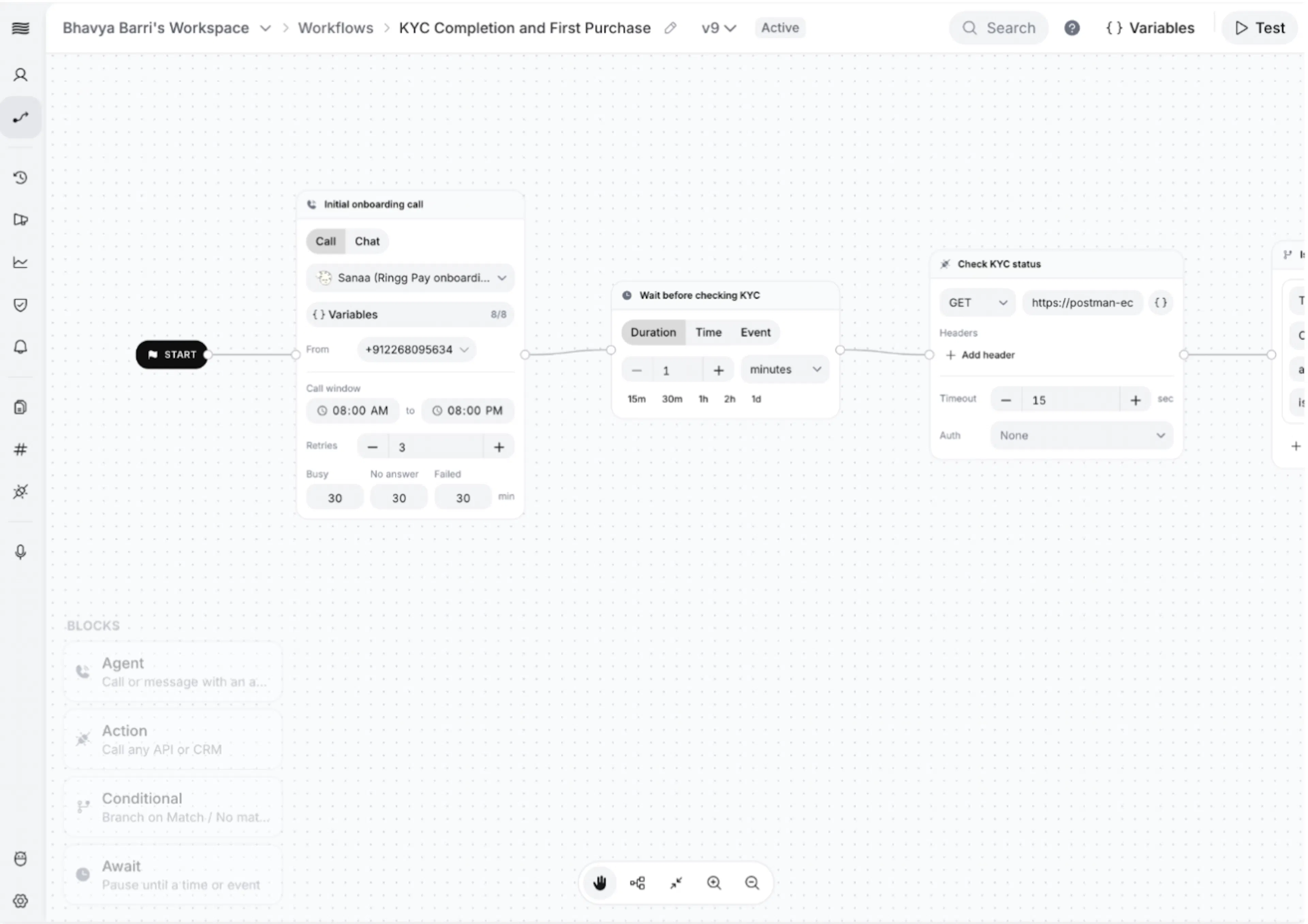The height and width of the screenshot is (924, 1308).
Task: Open the shield check icon in sidebar
Action: (20, 305)
